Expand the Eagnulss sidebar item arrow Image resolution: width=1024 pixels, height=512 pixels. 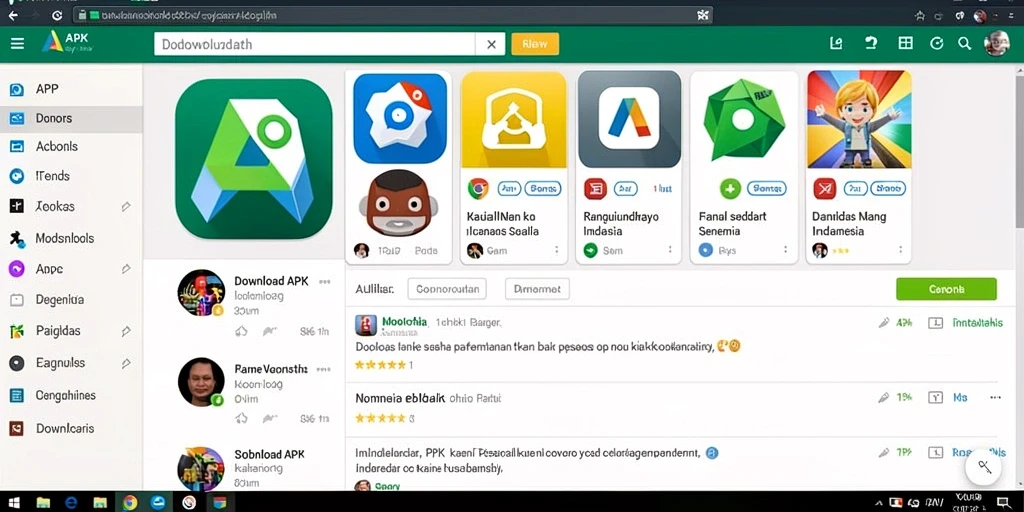(x=126, y=363)
